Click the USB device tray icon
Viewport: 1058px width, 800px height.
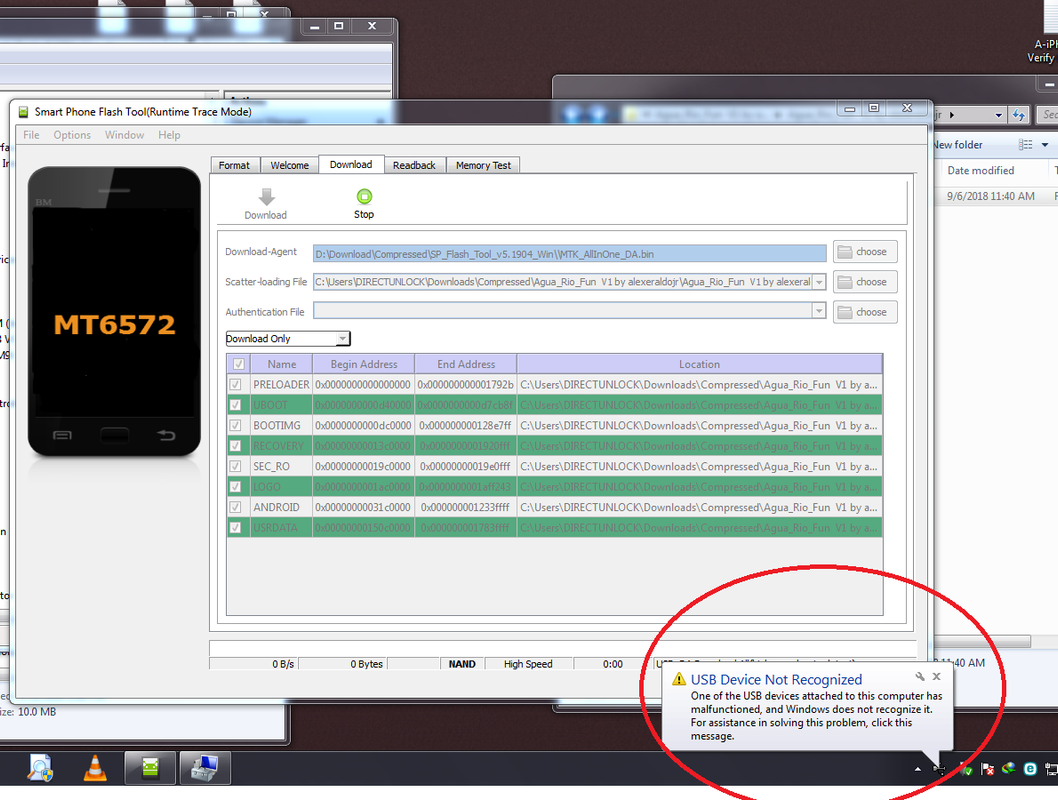940,768
